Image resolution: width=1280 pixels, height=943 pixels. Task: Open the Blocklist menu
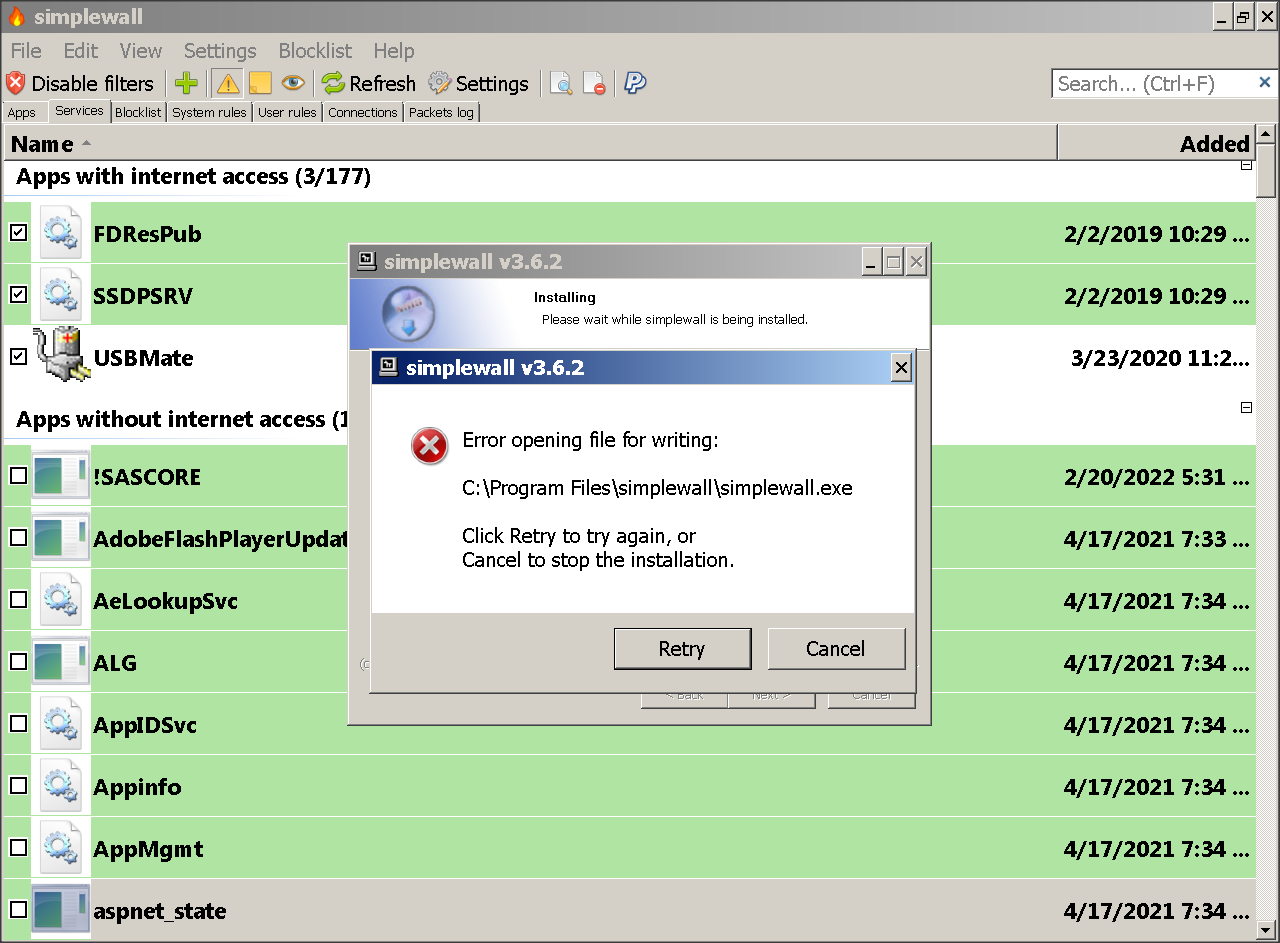315,51
